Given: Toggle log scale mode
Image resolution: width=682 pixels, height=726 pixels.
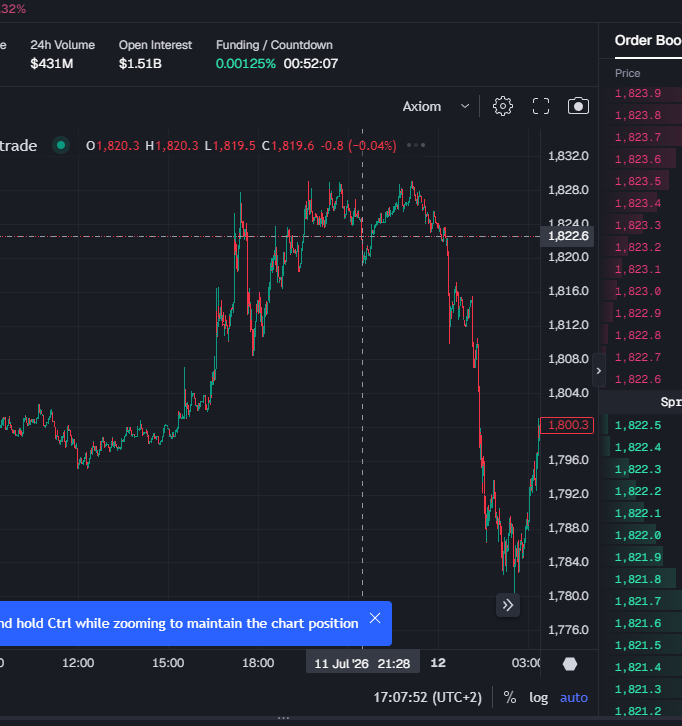Looking at the screenshot, I should pyautogui.click(x=538, y=697).
